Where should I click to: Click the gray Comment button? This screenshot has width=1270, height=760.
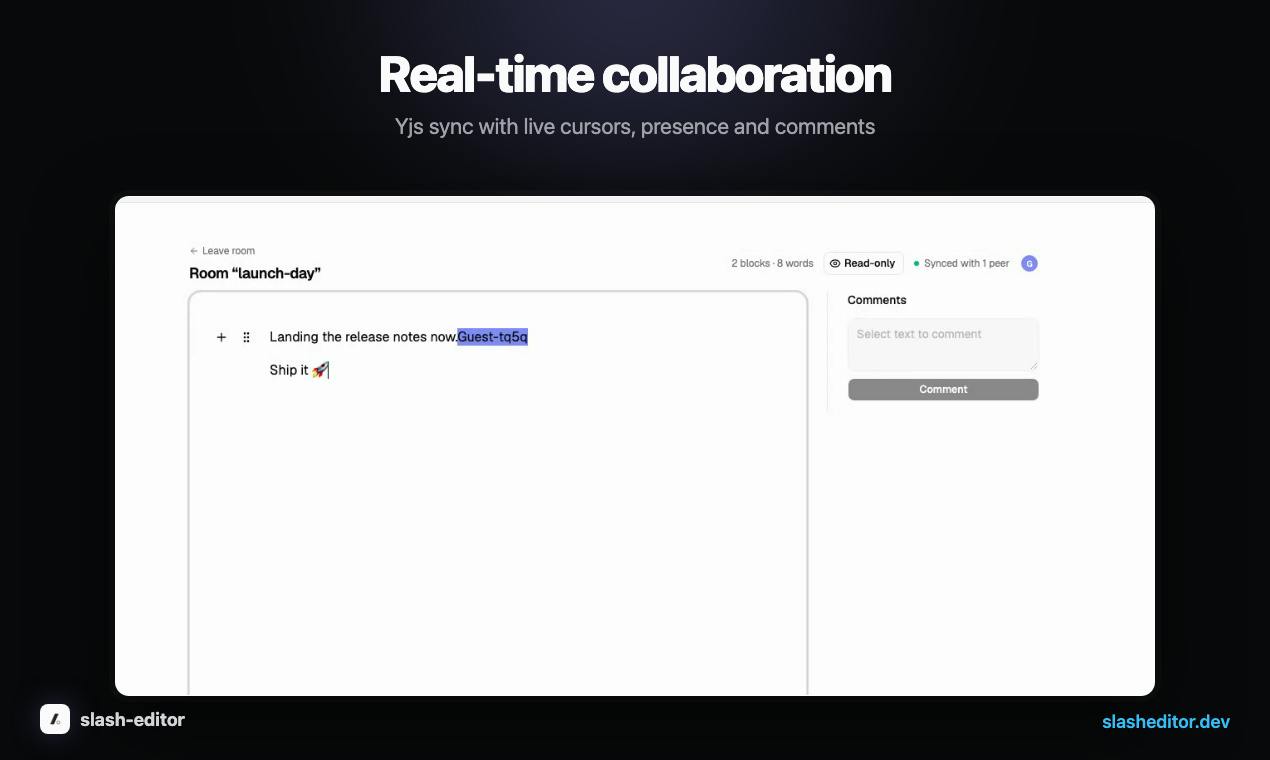943,389
